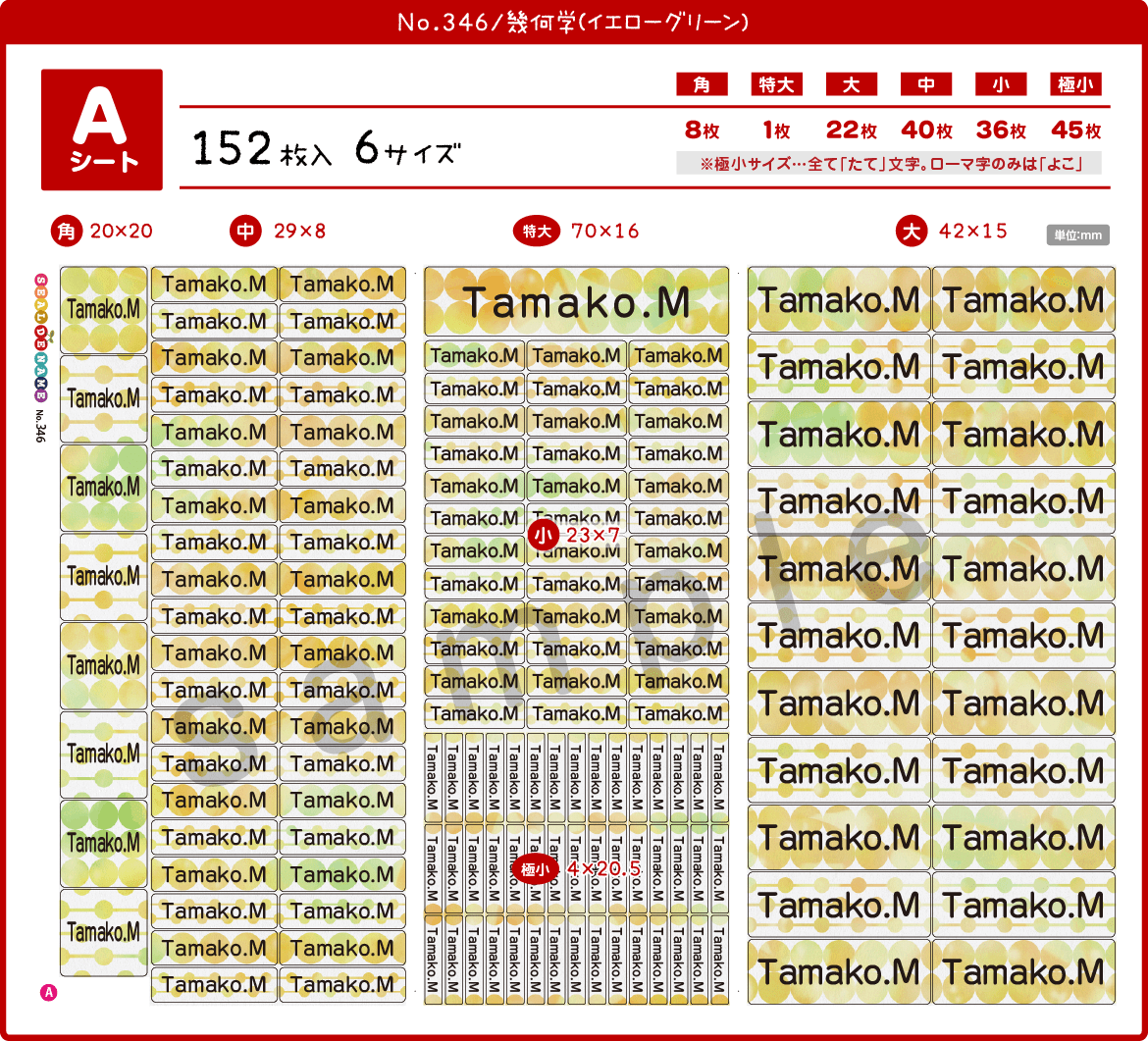Select the small pink A circle icon
The height and width of the screenshot is (1041, 1148).
pyautogui.click(x=48, y=993)
